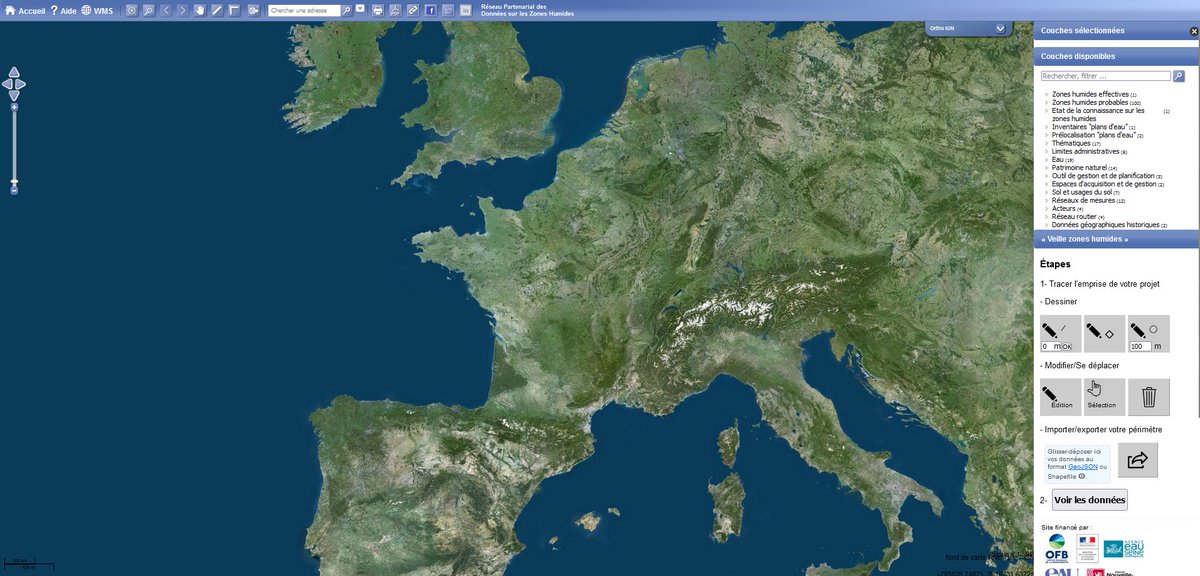Select the distance measure line tool
Screen dimensions: 1200x576
(217, 10)
